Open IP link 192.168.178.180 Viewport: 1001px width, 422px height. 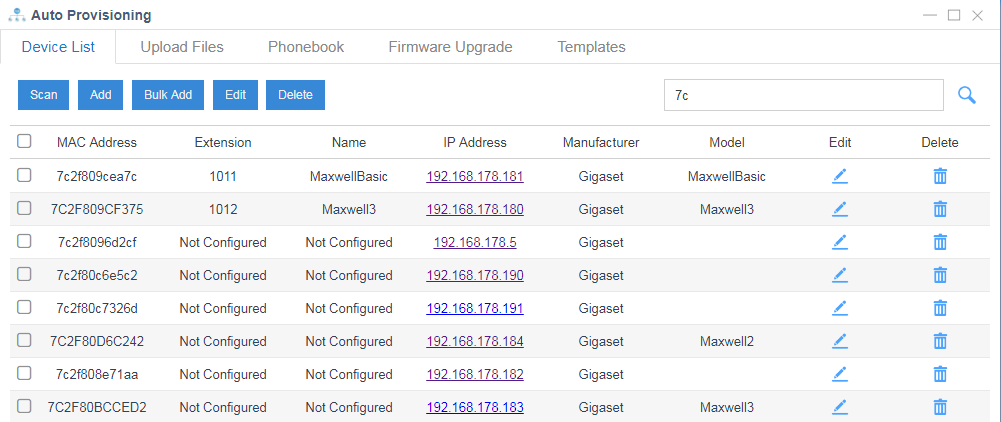[475, 209]
